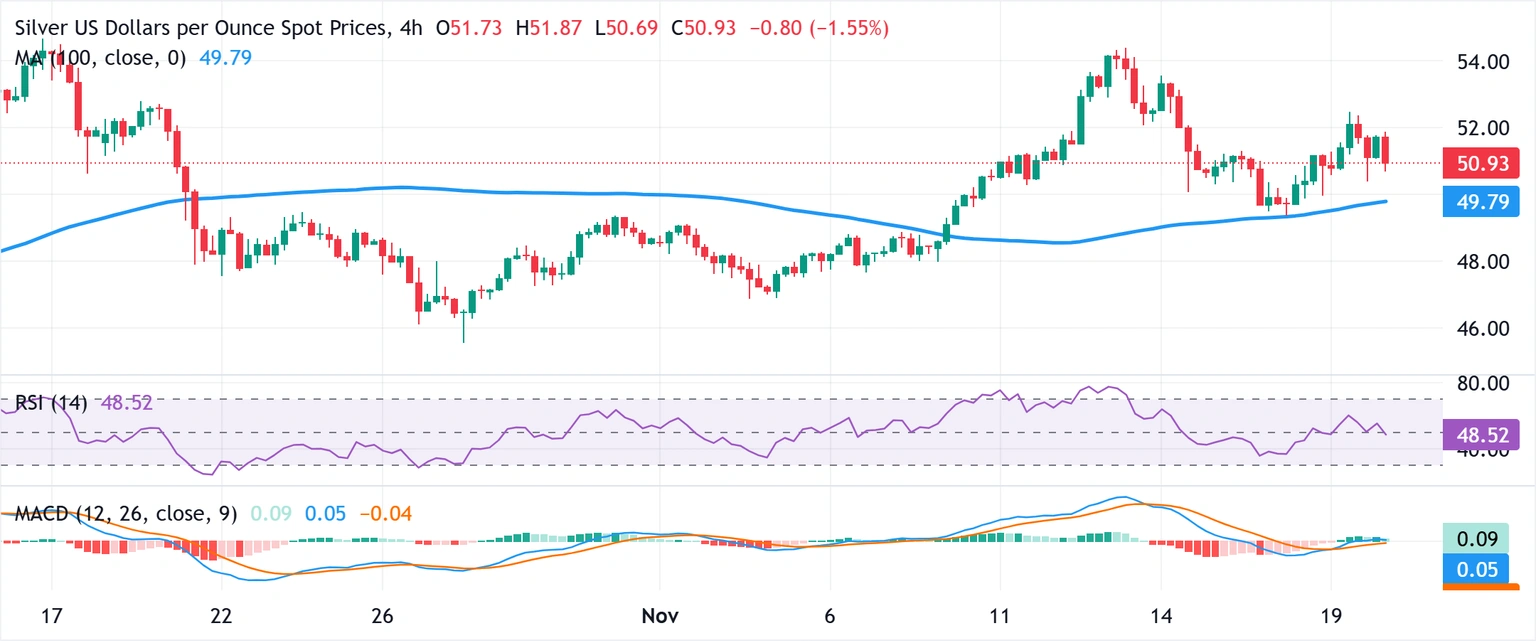Click the teal 0.09 MACD histogram tag

tap(1482, 540)
